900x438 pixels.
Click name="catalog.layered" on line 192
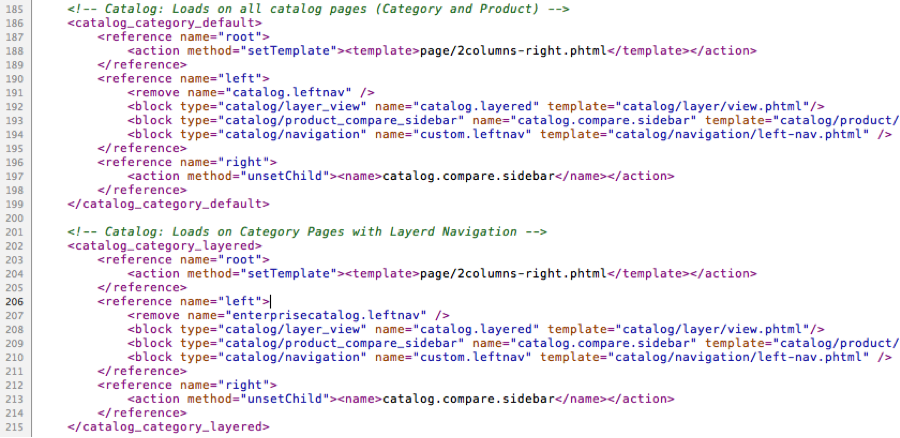(x=457, y=106)
